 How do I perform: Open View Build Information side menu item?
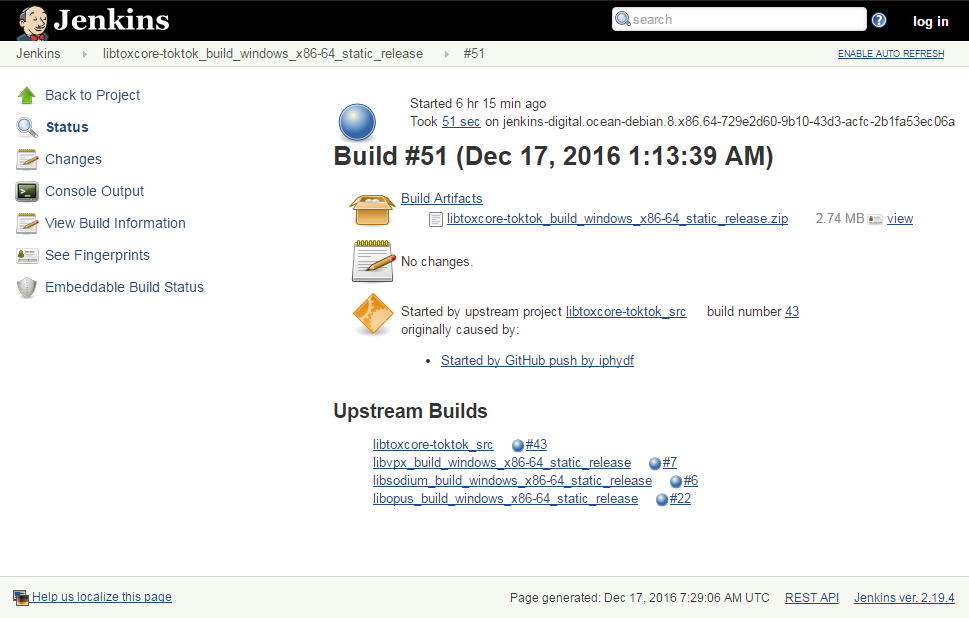tap(115, 224)
